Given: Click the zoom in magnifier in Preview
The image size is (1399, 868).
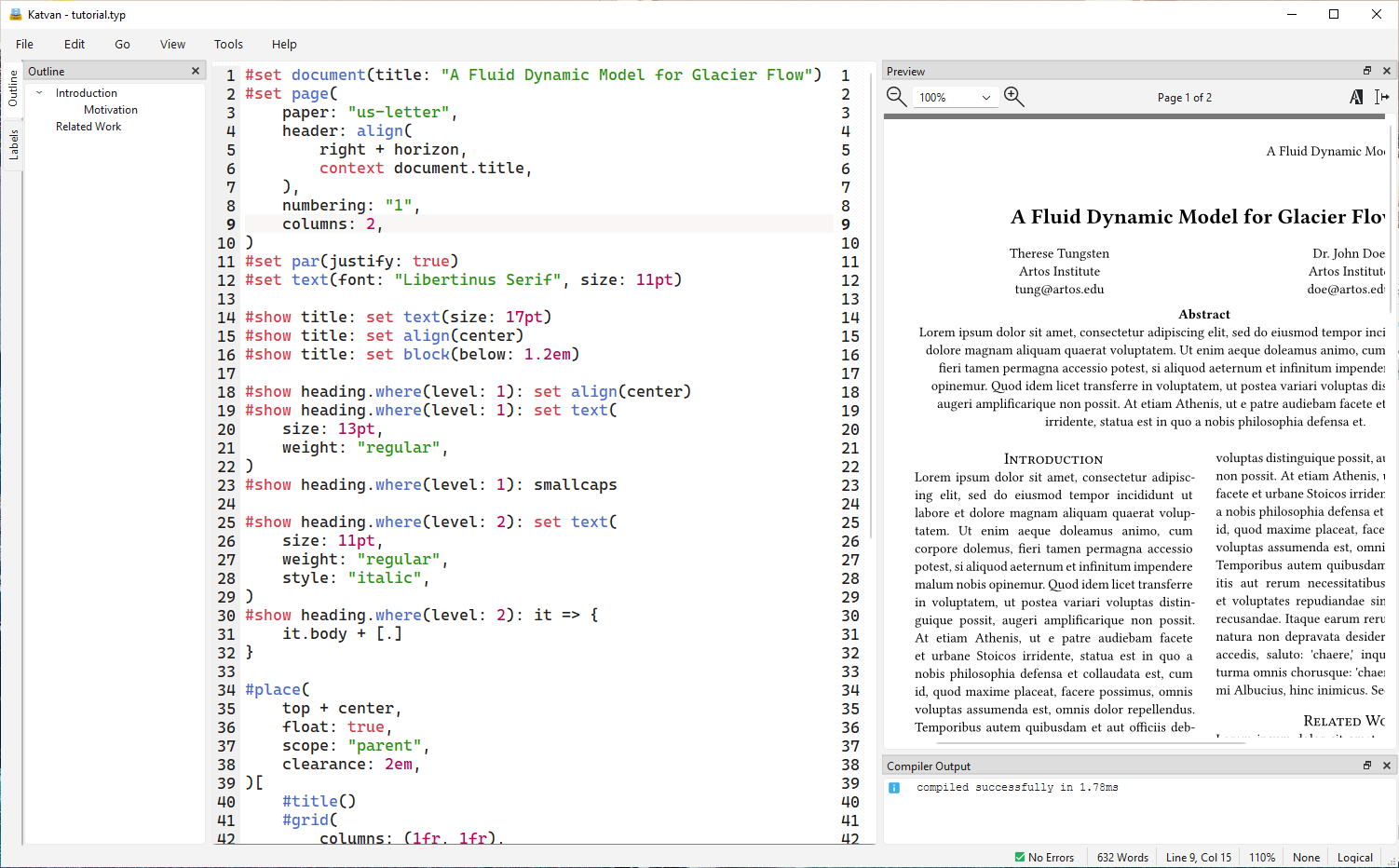Looking at the screenshot, I should [x=1014, y=97].
